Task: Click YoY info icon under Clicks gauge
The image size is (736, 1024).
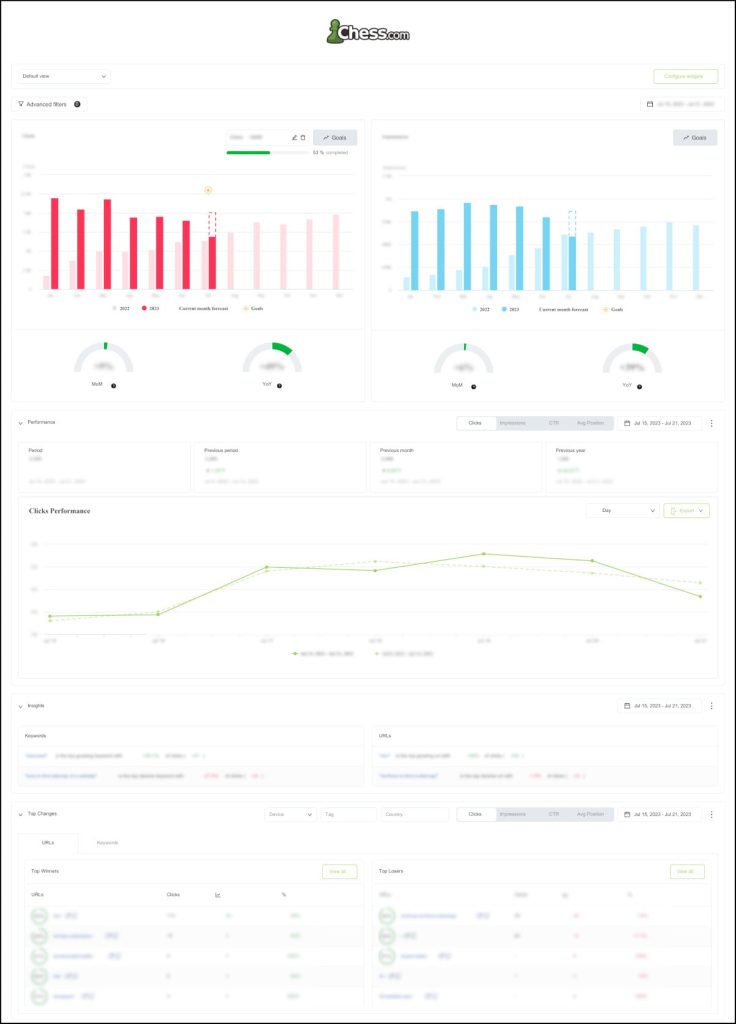Action: [x=280, y=386]
